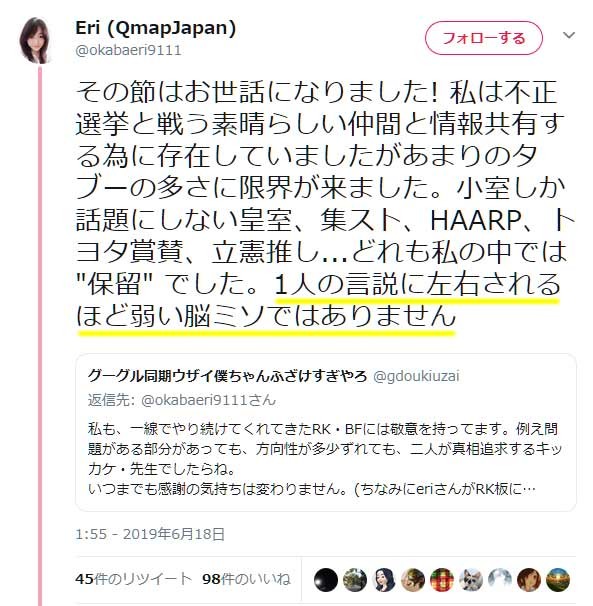Click the cat photo liker avatar
Screen dimensions: 593x606
click(x=471, y=580)
